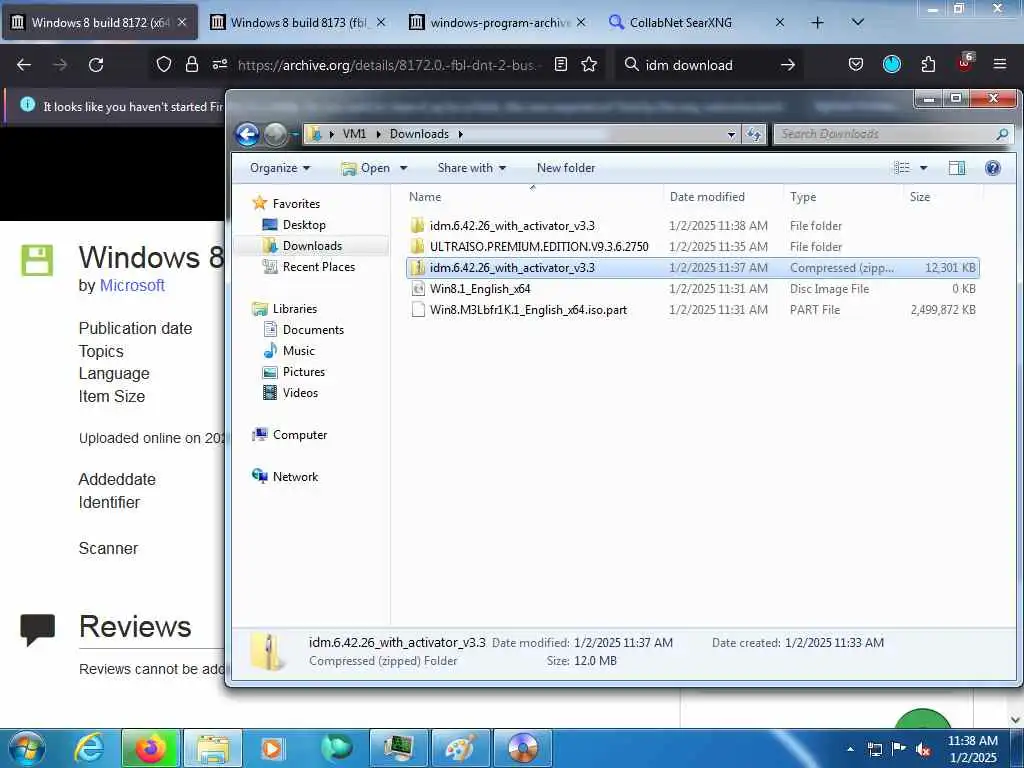Open Firefox tracking protection shield
1024x768 pixels.
coord(164,64)
